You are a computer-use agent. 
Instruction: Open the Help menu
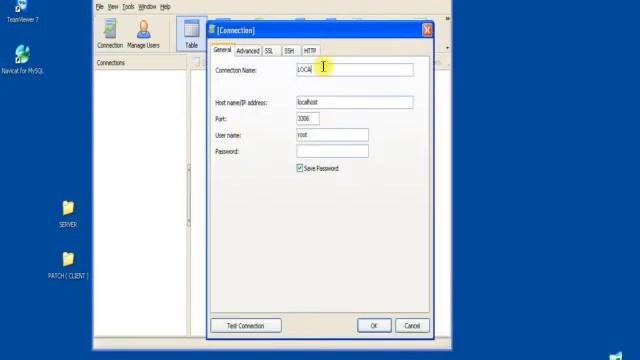(165, 7)
